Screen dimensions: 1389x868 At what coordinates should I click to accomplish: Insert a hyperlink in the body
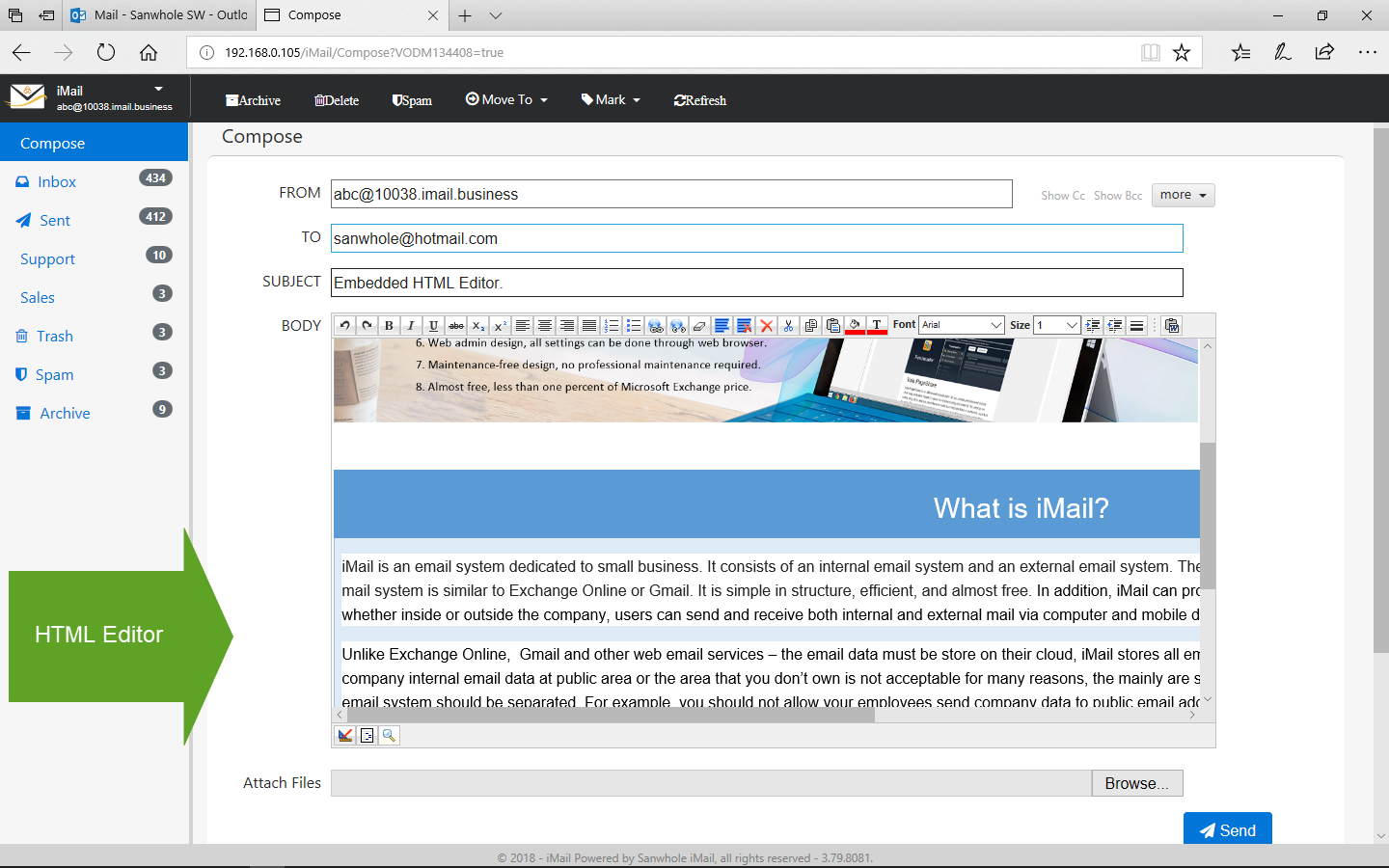656,325
